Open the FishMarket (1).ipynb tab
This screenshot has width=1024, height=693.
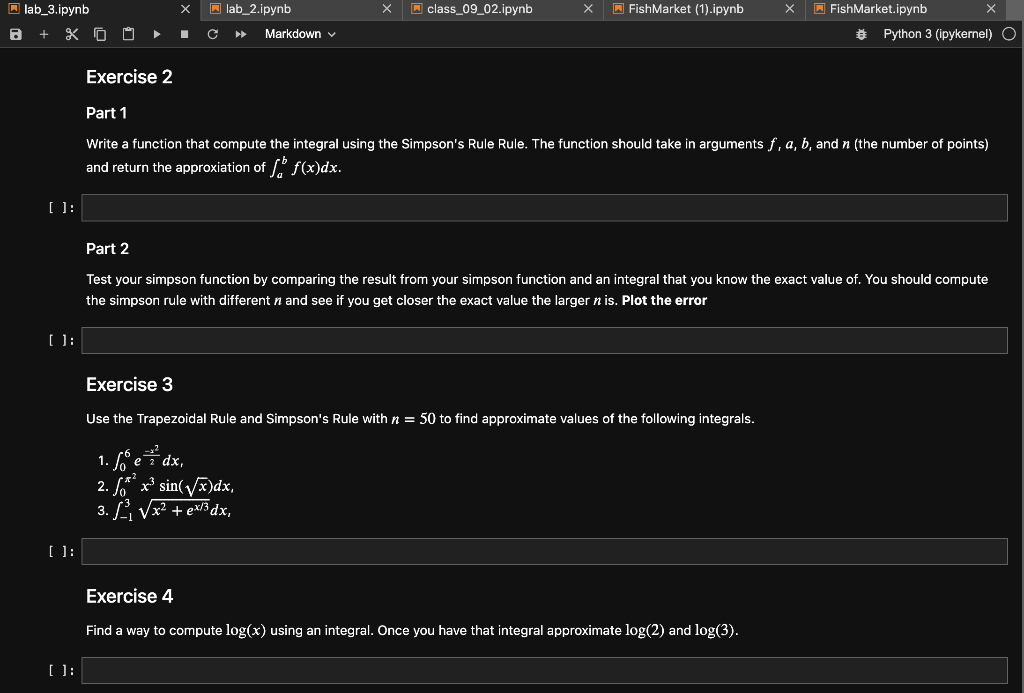[686, 9]
